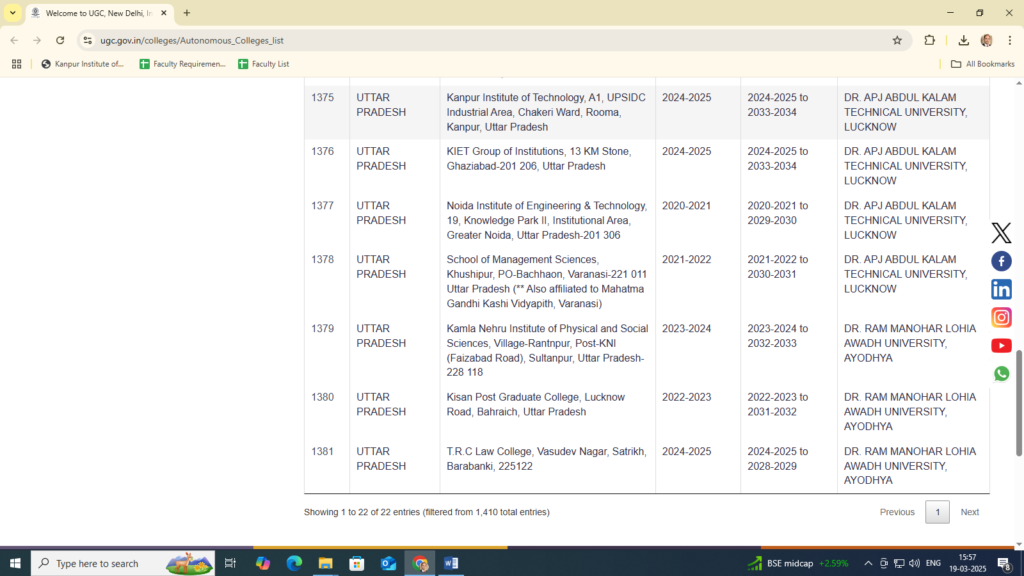Image resolution: width=1024 pixels, height=576 pixels.
Task: Click the page vertical scrollbar thumb
Action: [x=1019, y=403]
